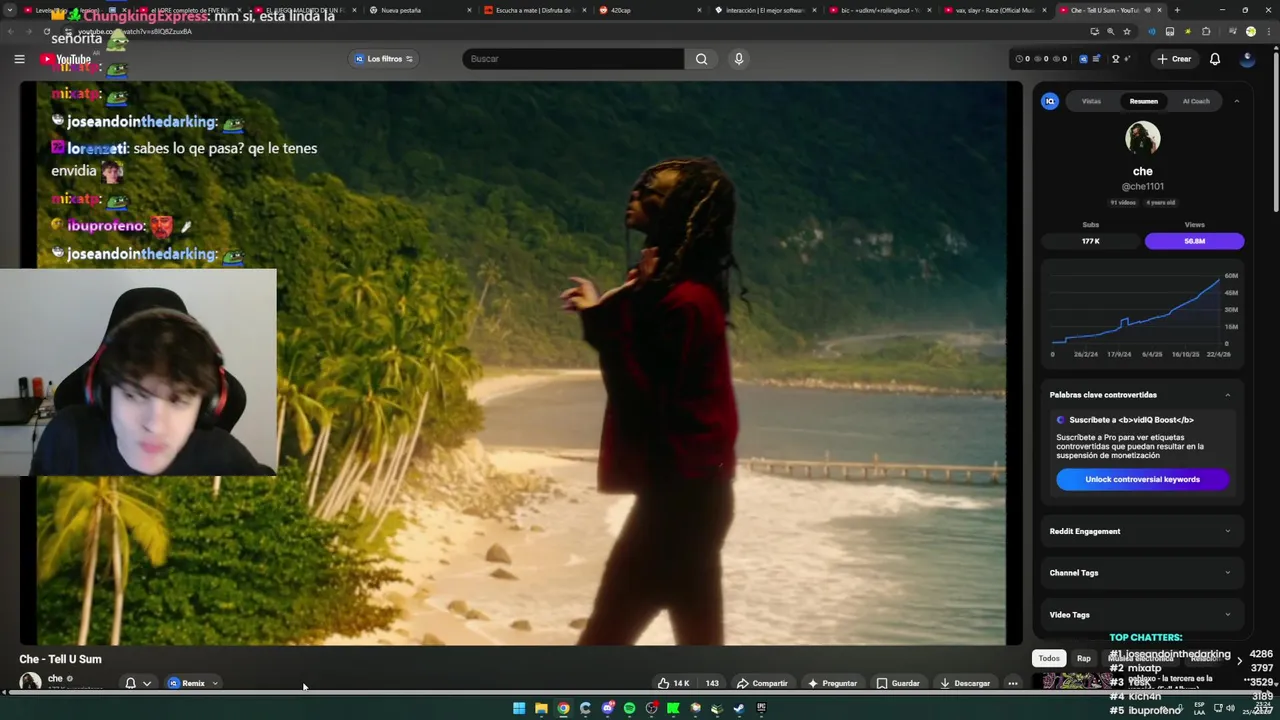Open Steam from taskbar
This screenshot has width=1280, height=720.
point(739,708)
